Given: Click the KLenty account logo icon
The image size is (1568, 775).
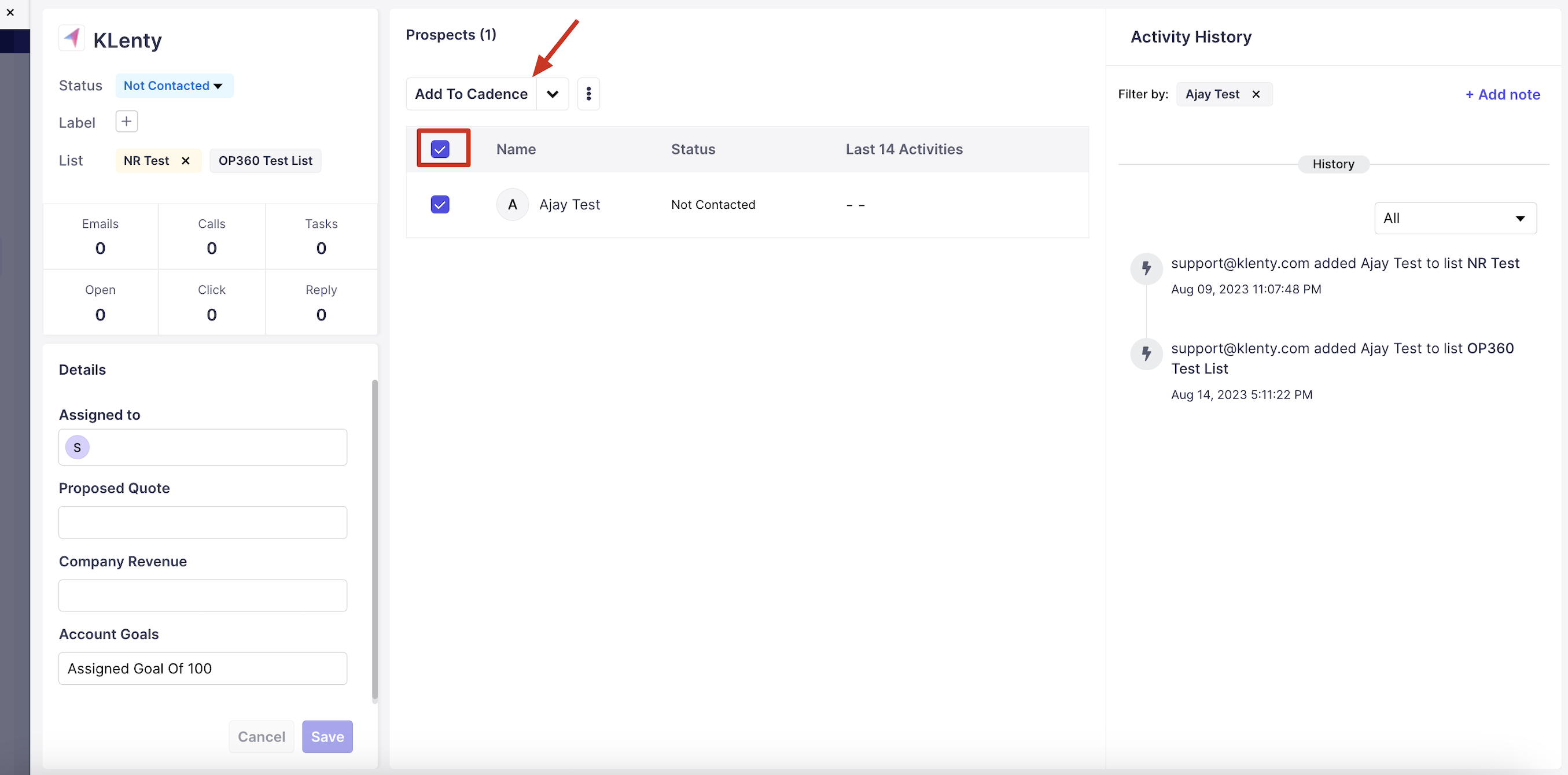Looking at the screenshot, I should [72, 38].
